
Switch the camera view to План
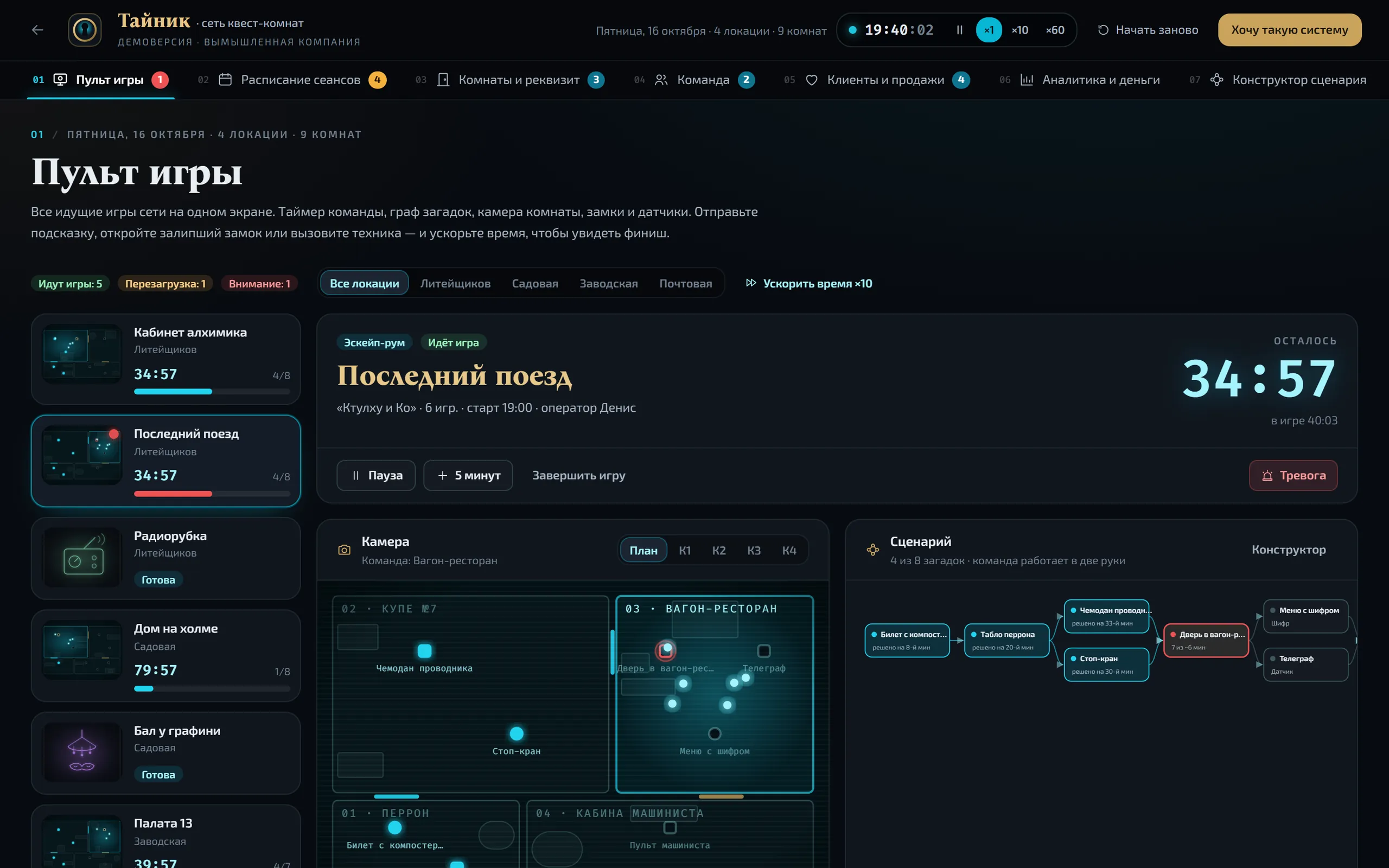(643, 551)
